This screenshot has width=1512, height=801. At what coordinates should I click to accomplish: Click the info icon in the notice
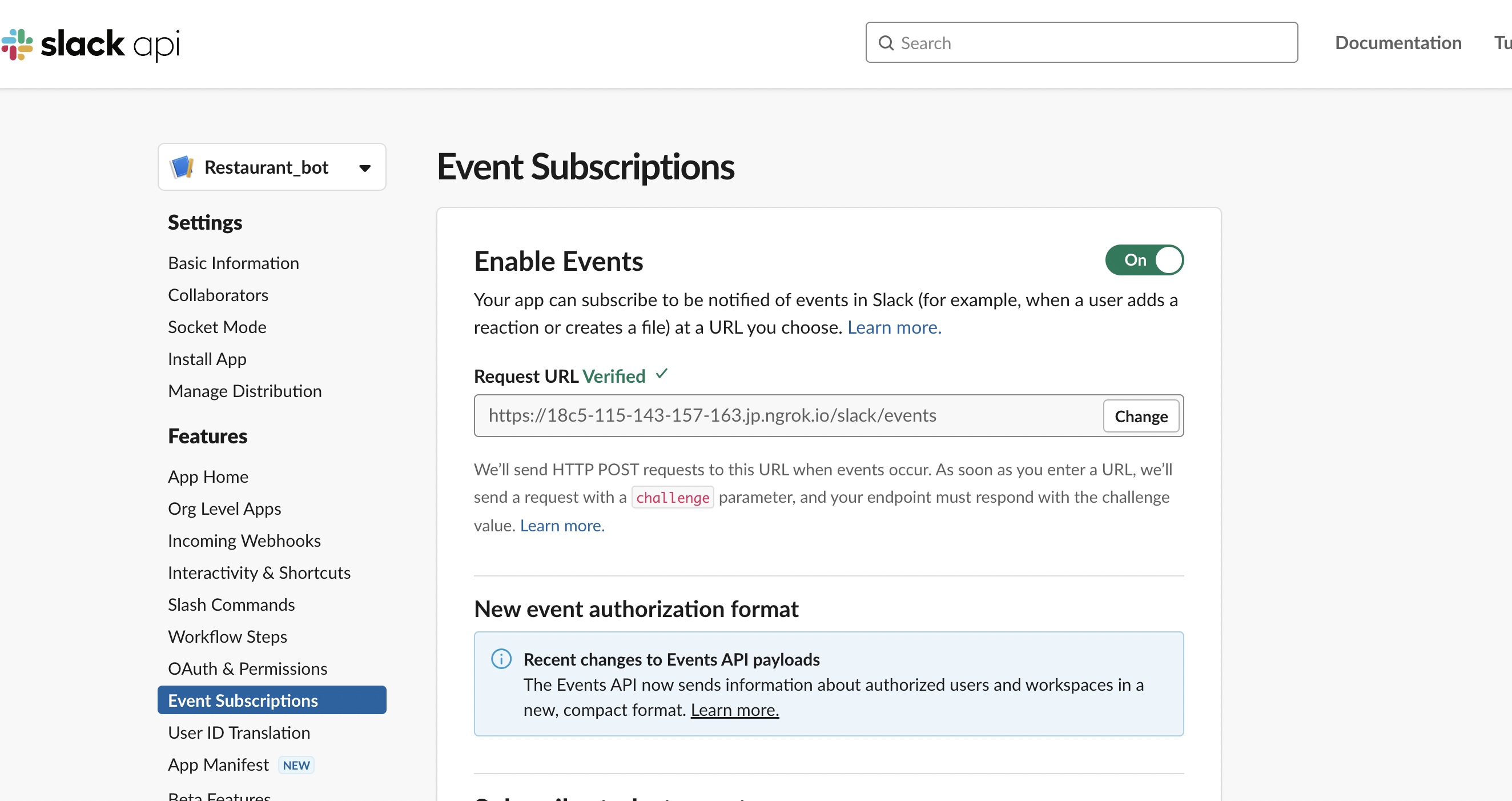(501, 659)
